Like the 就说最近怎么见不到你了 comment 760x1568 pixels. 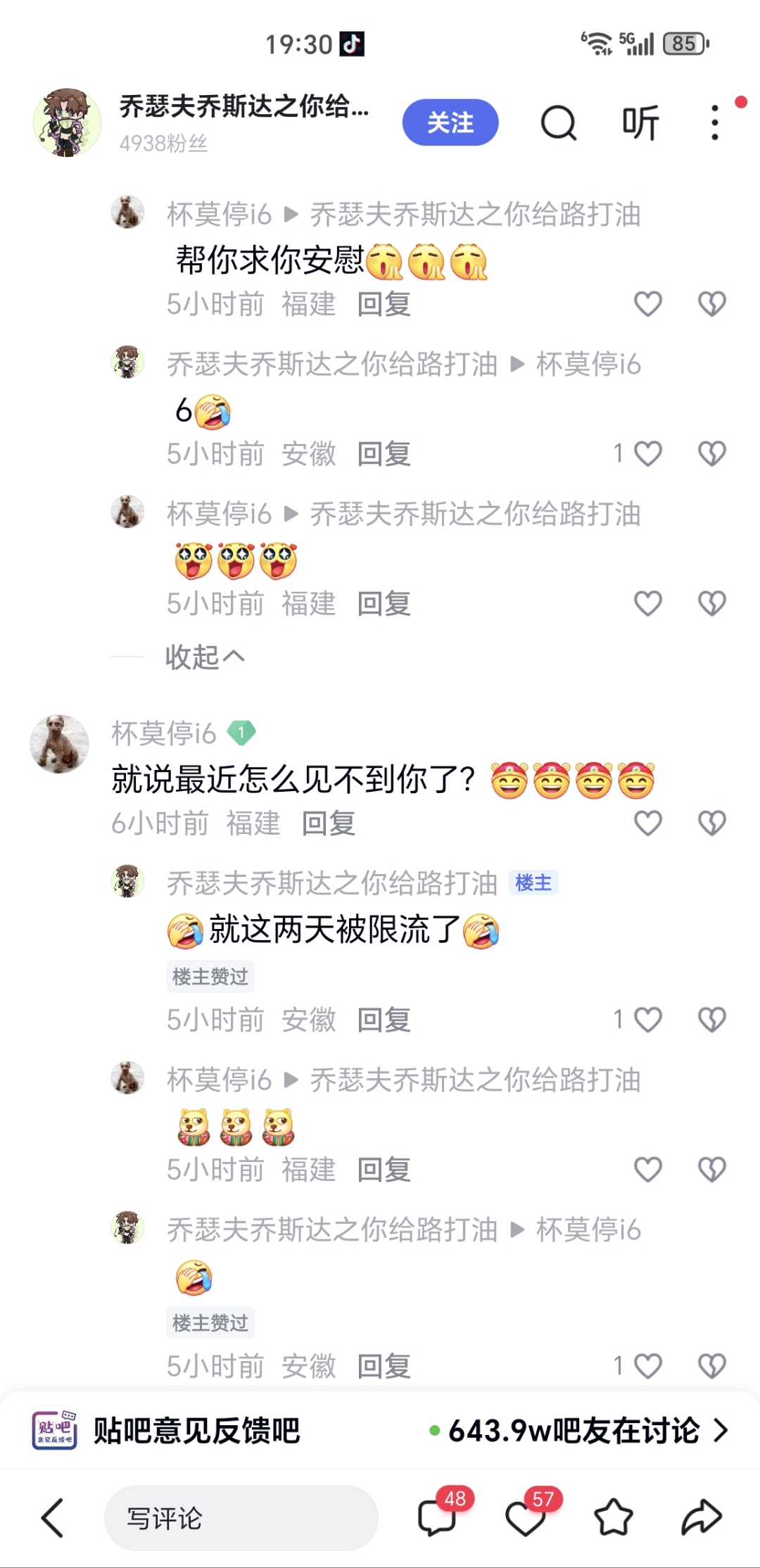tap(648, 823)
